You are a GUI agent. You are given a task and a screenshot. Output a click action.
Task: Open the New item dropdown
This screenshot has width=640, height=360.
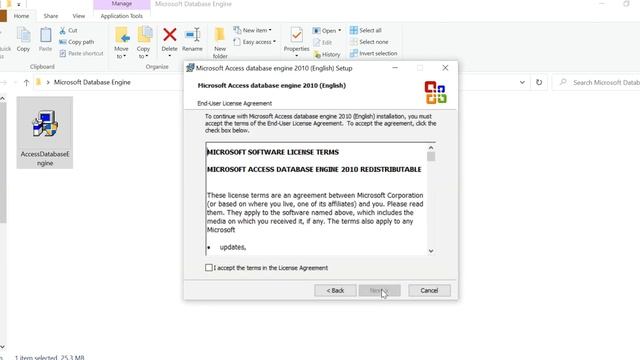252,30
